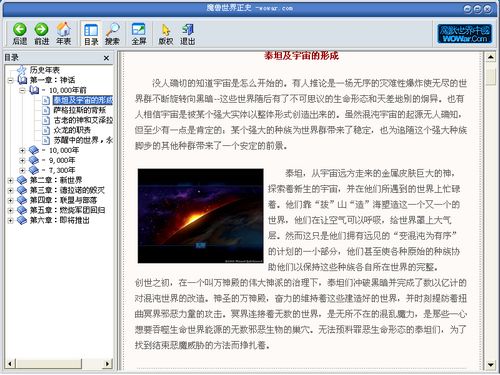Click the book icon of 第四章：联盟与部落

tap(22, 200)
